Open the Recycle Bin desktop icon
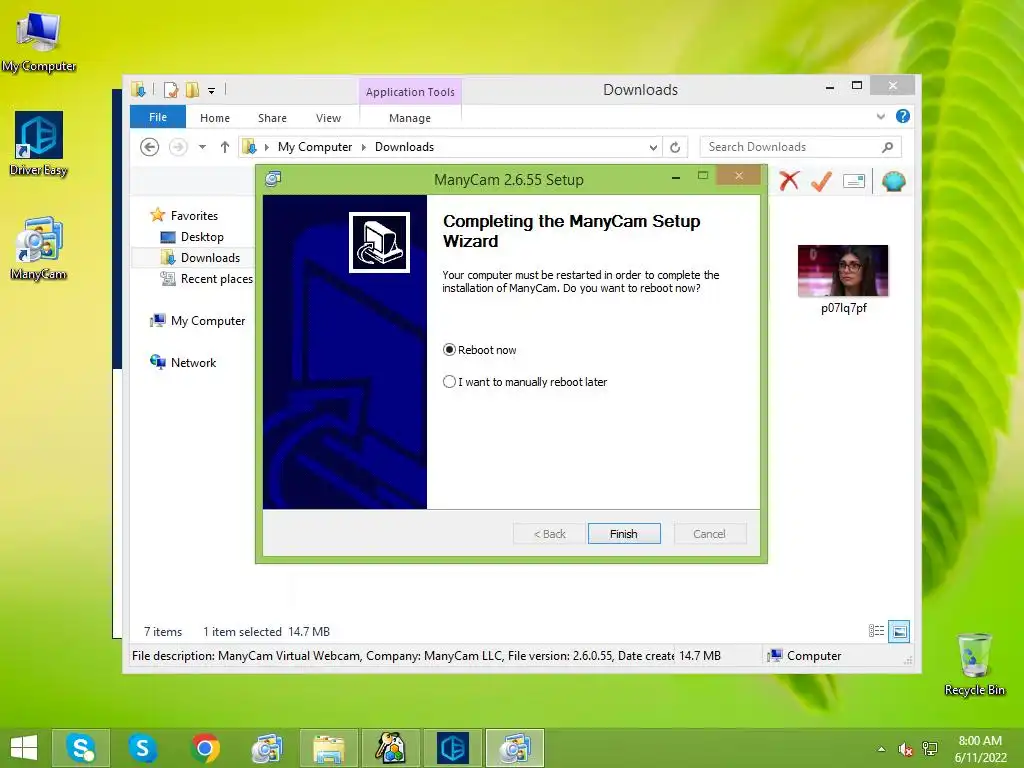The height and width of the screenshot is (768, 1024). click(974, 665)
